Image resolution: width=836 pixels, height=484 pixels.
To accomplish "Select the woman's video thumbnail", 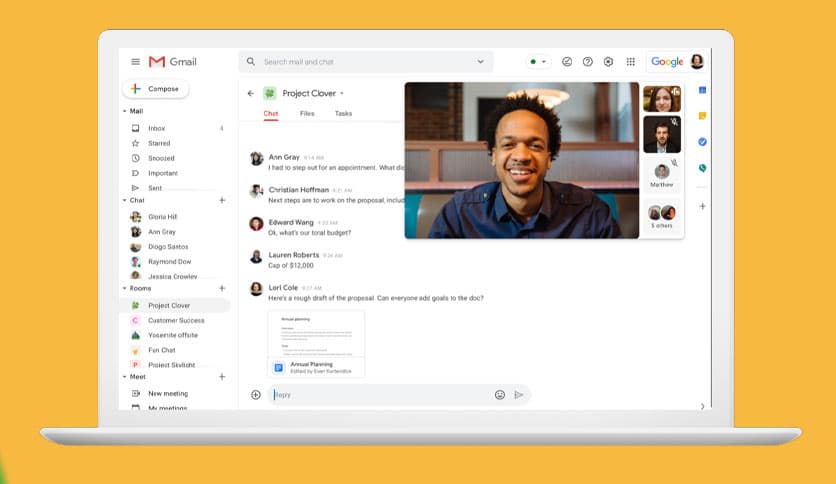I will coord(662,99).
